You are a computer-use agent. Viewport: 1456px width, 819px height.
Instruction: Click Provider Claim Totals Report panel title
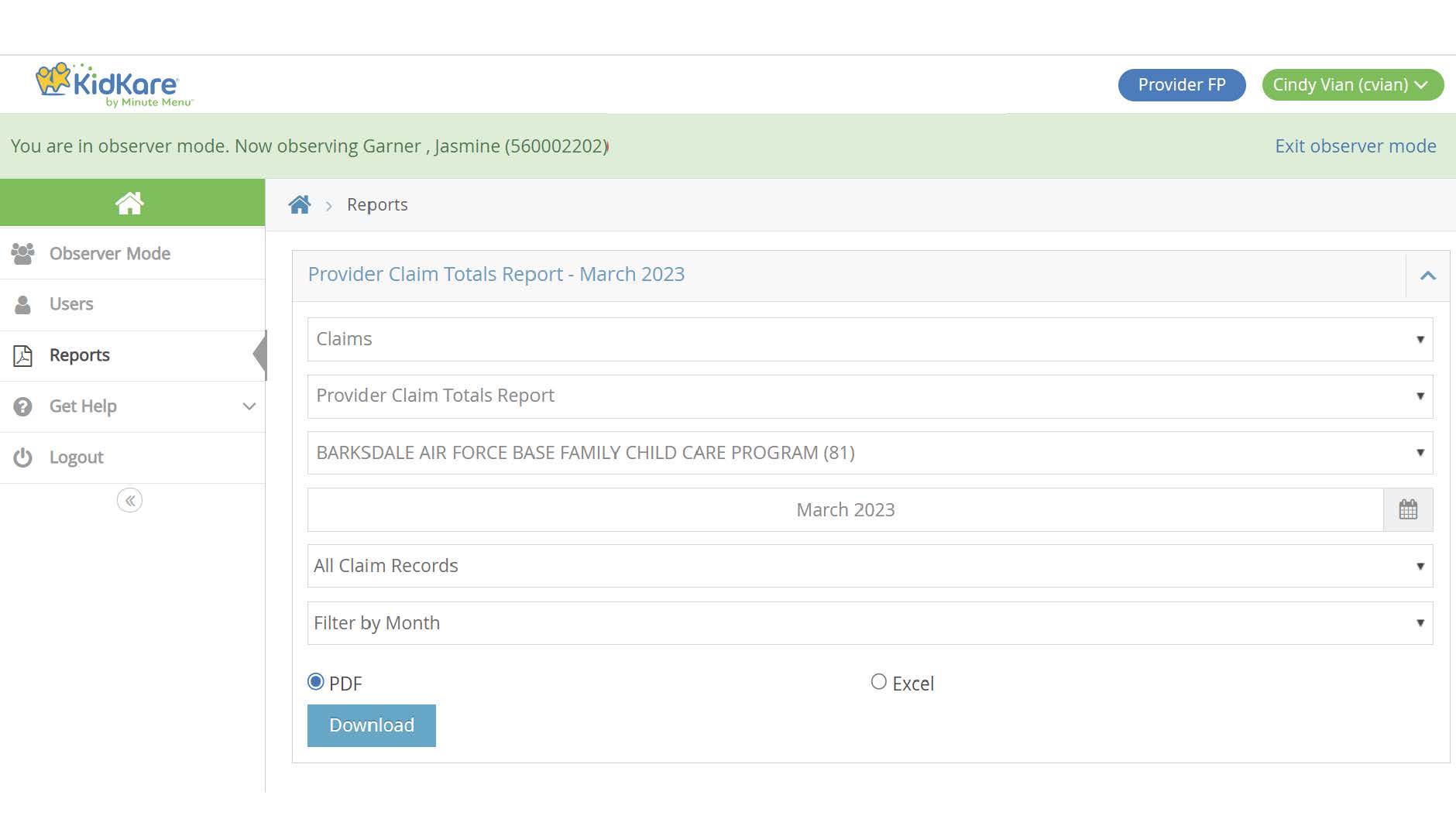click(x=496, y=274)
